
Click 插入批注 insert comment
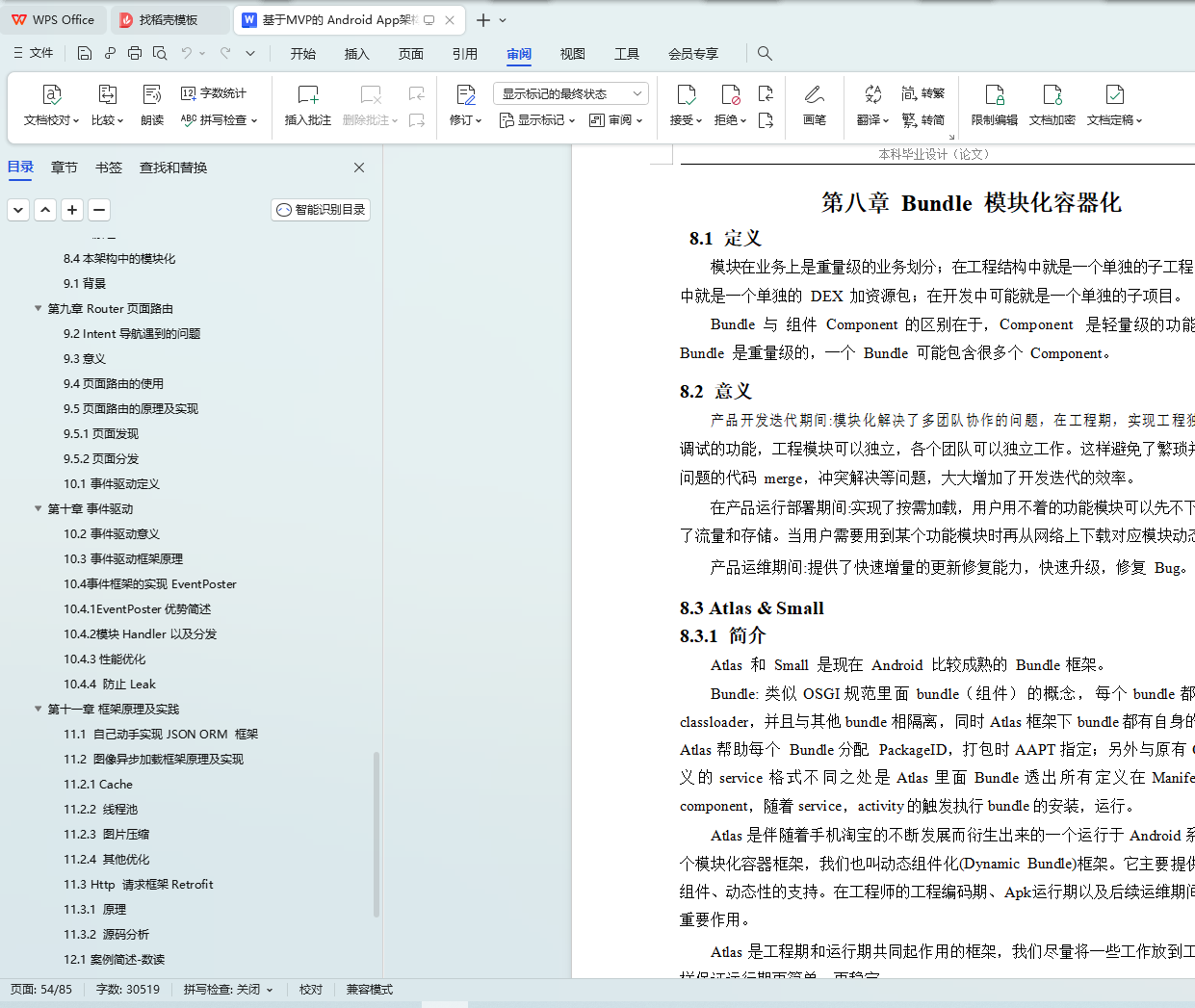pyautogui.click(x=308, y=105)
